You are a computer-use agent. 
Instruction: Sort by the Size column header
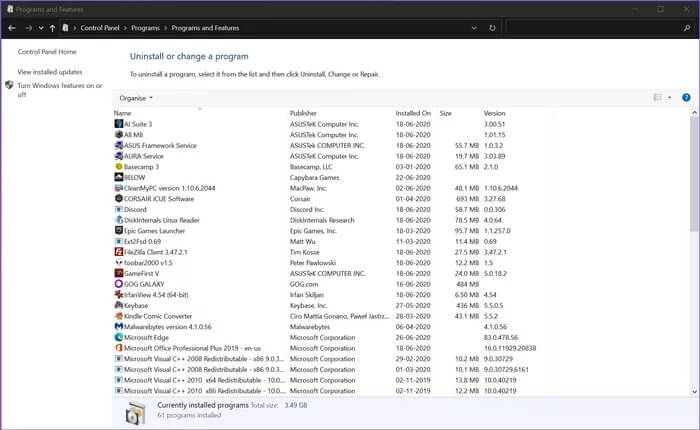[445, 113]
